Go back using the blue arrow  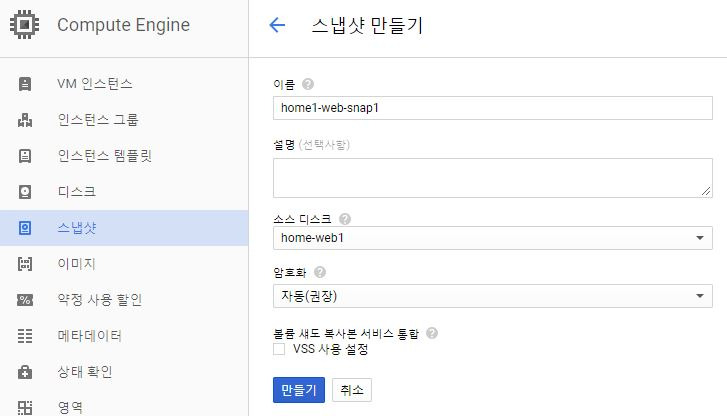277,25
